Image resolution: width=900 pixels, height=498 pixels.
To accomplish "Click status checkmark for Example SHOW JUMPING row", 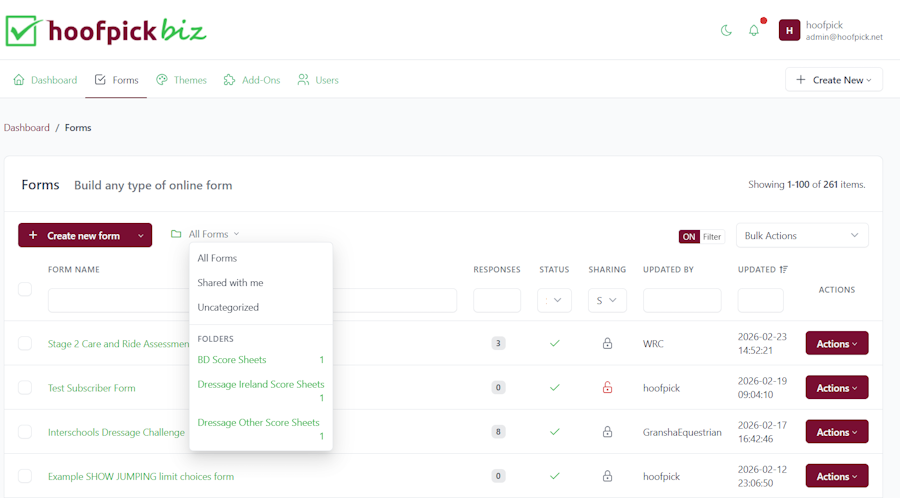I will [554, 476].
